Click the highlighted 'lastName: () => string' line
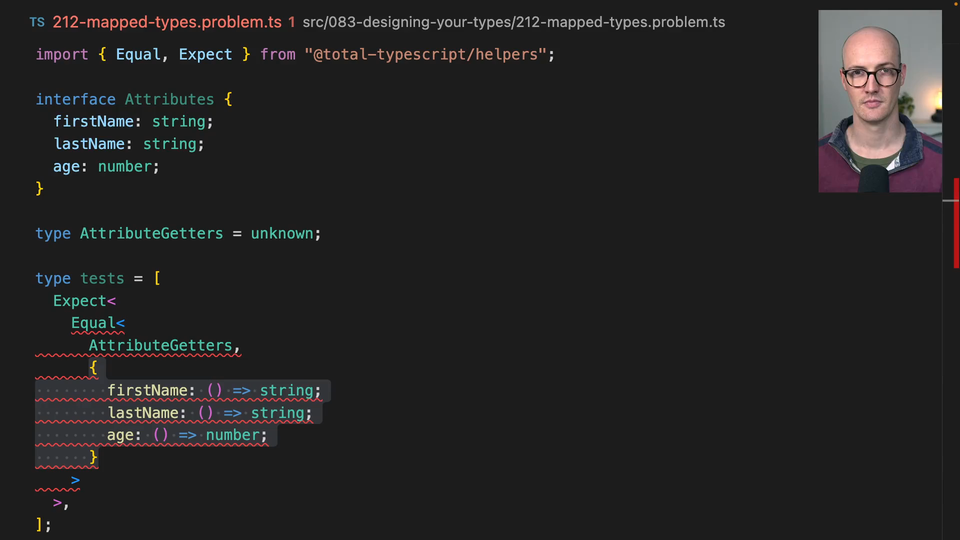960x540 pixels. click(x=209, y=413)
